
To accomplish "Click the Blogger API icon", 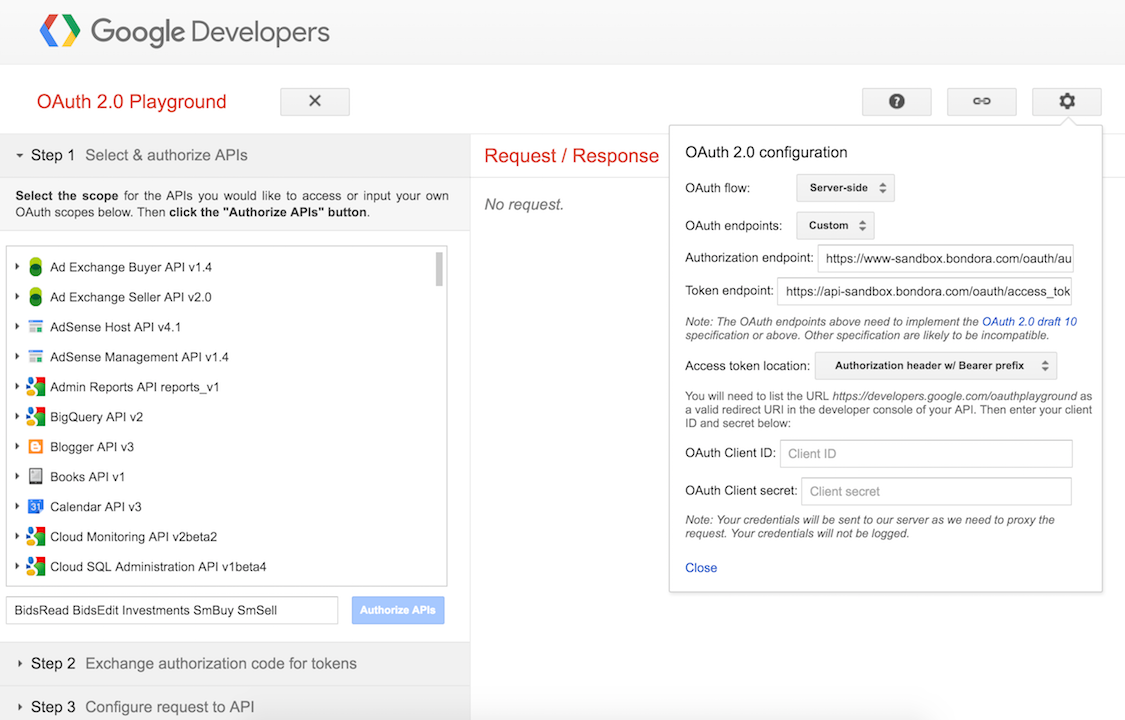I will pyautogui.click(x=35, y=447).
